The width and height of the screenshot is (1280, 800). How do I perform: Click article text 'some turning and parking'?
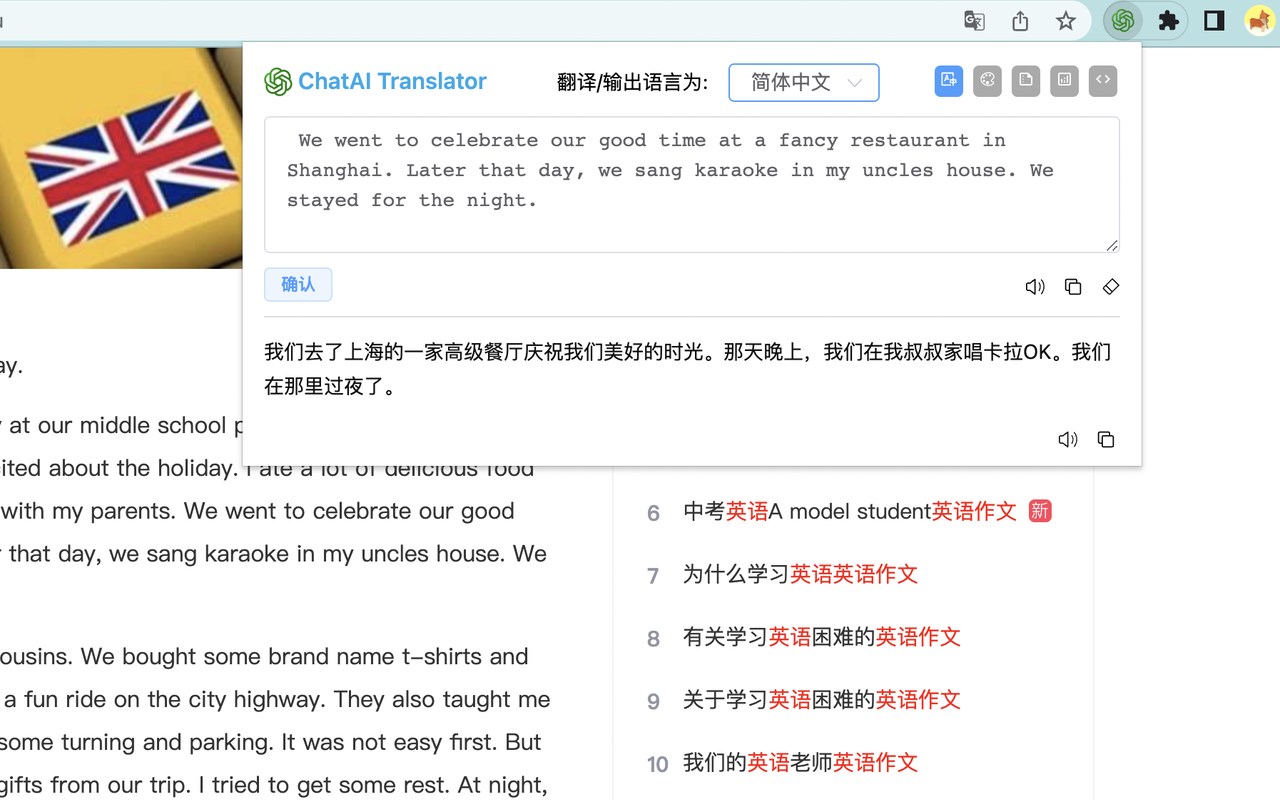(x=139, y=742)
